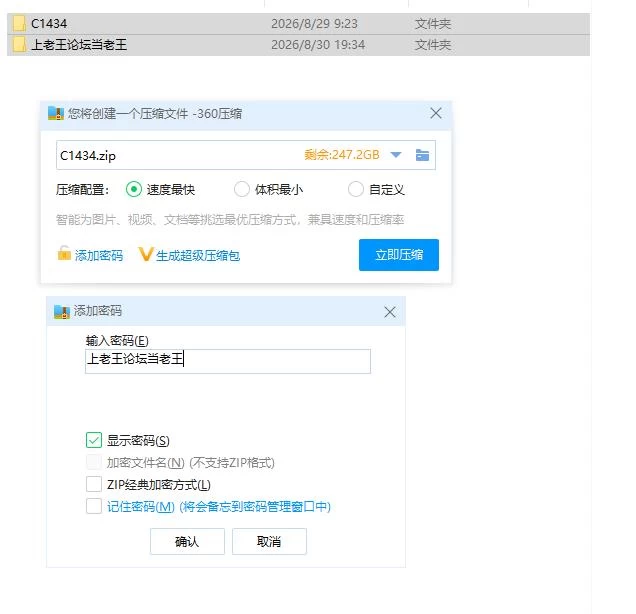The height and width of the screenshot is (614, 636).
Task: Click the 压缩配置 label
Action: pos(83,189)
